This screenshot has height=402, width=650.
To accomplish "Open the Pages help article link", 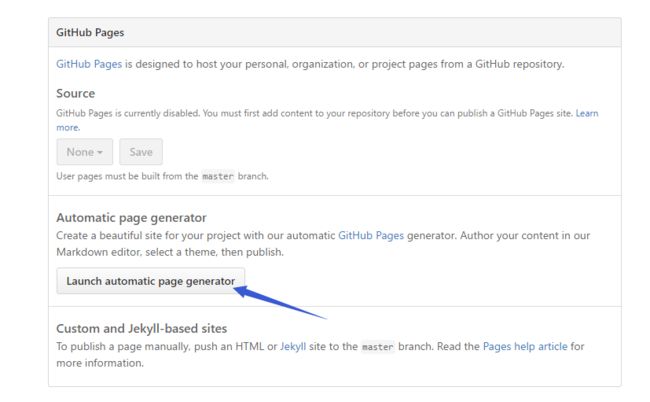I will click(525, 346).
